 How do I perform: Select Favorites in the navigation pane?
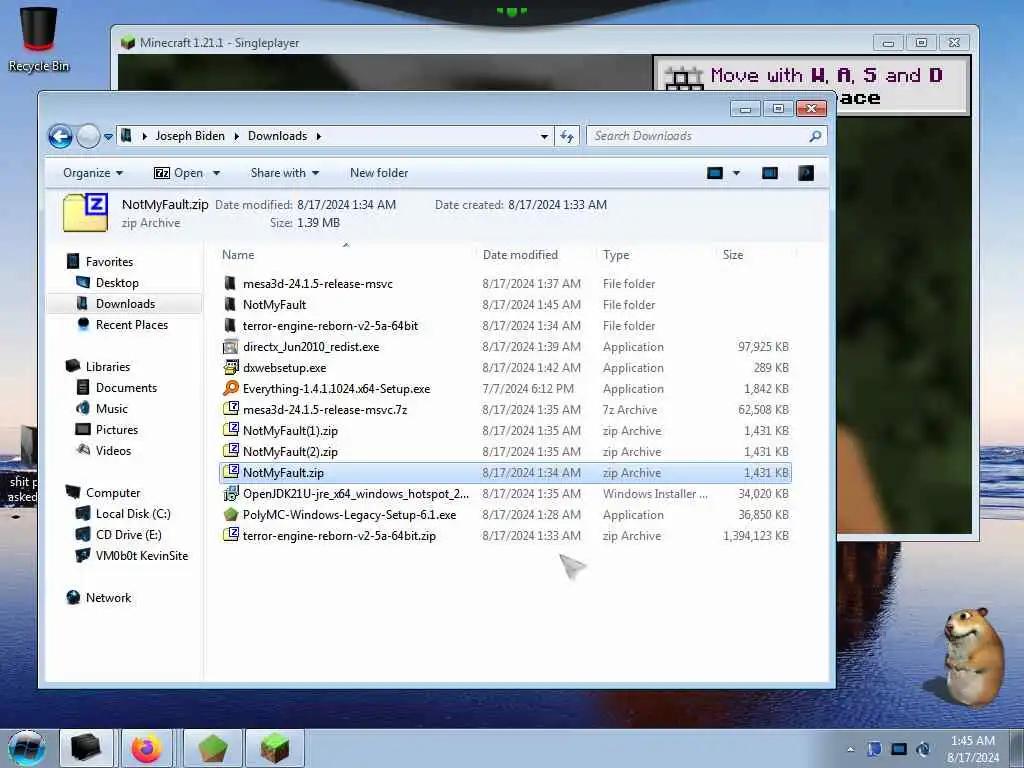(x=100, y=262)
